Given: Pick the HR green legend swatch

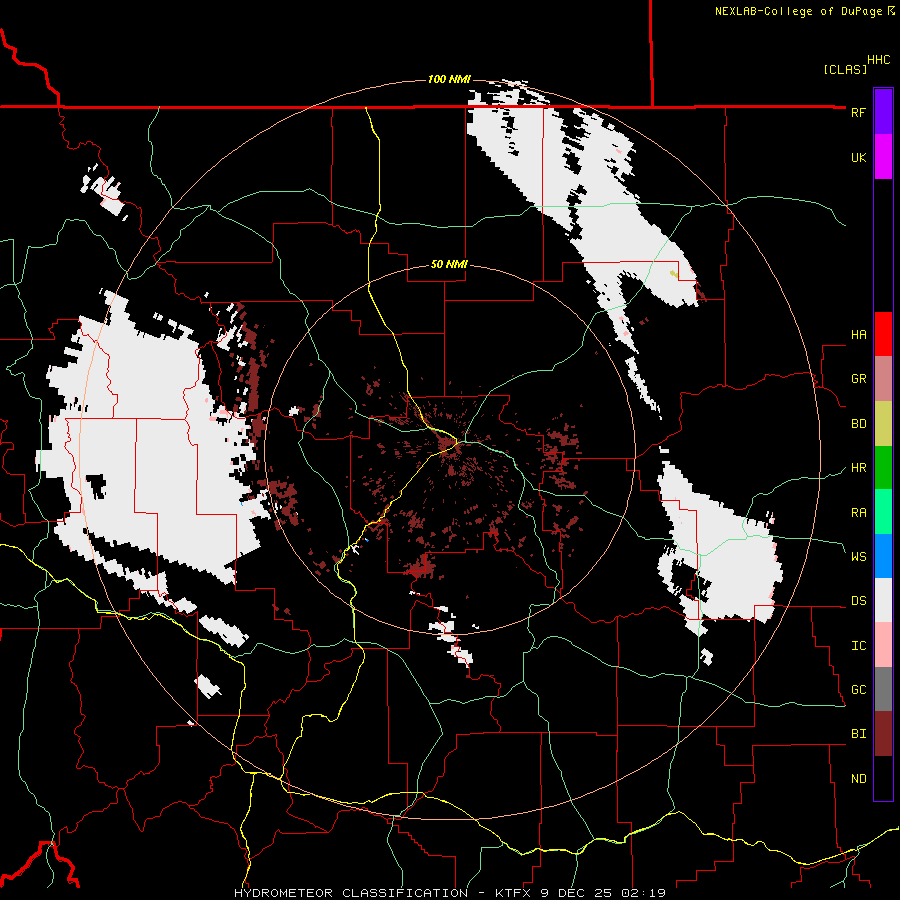Looking at the screenshot, I should point(883,468).
